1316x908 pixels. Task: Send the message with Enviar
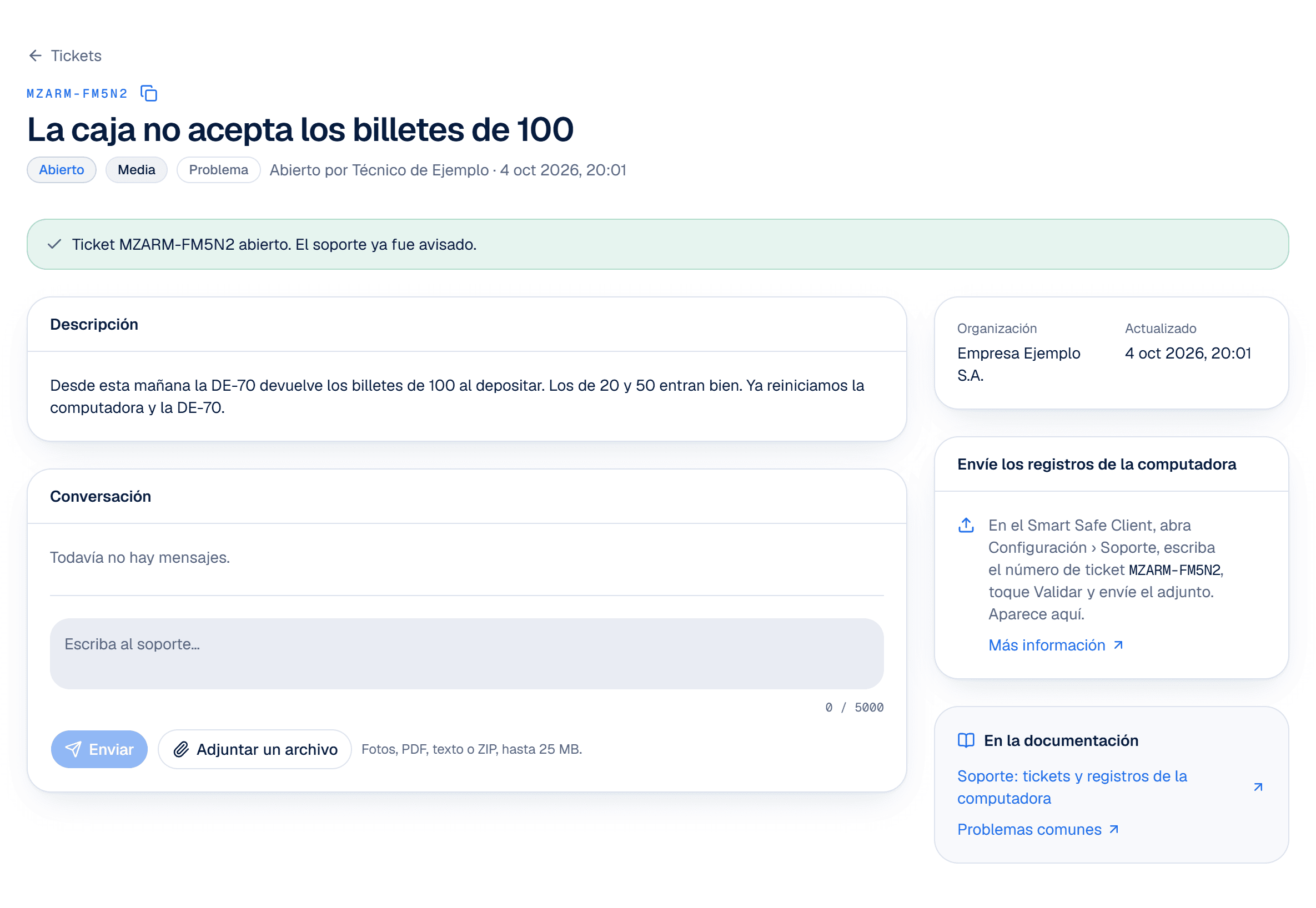point(99,750)
